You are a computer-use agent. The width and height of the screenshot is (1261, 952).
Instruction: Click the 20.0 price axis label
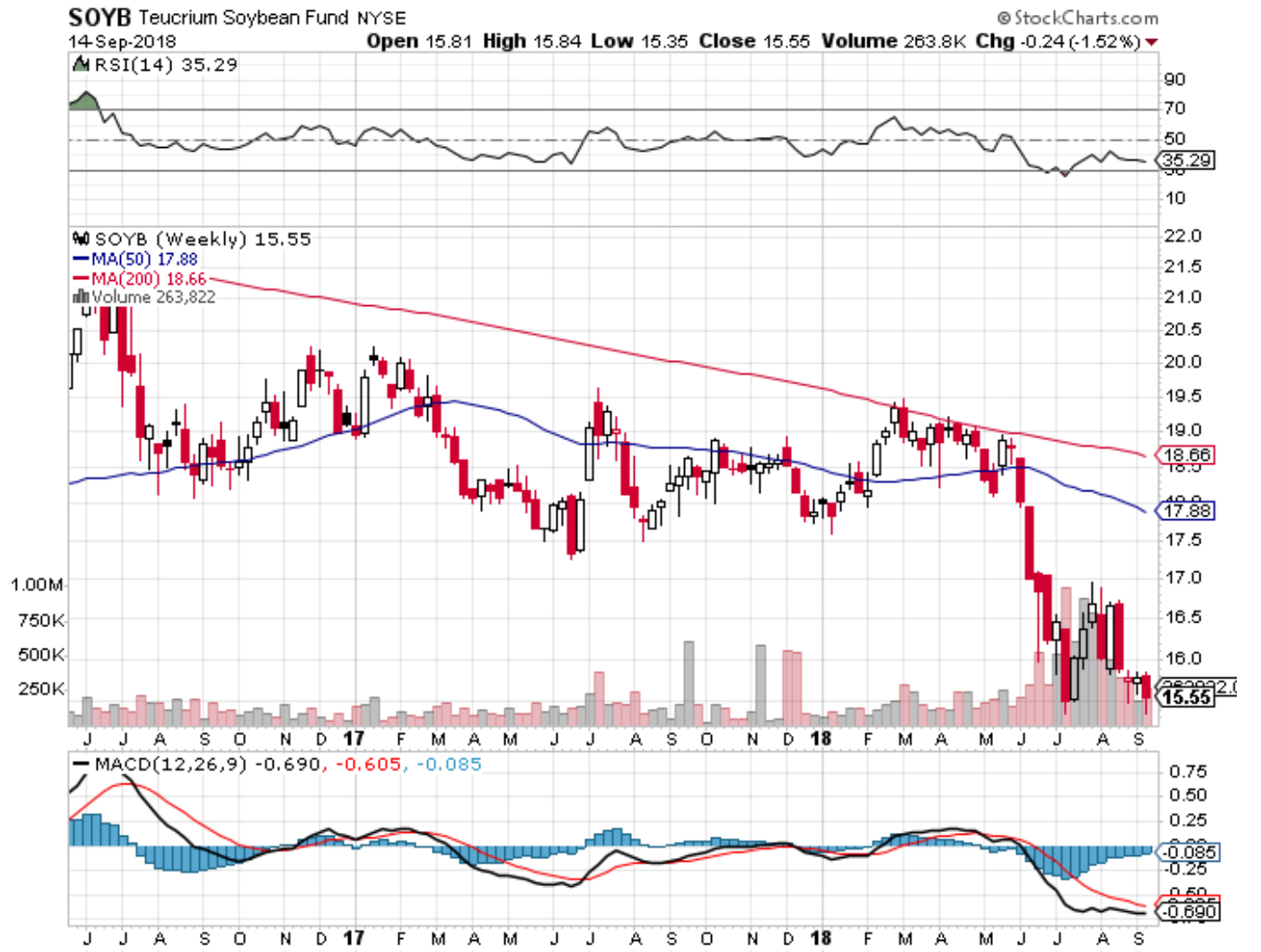click(1183, 361)
